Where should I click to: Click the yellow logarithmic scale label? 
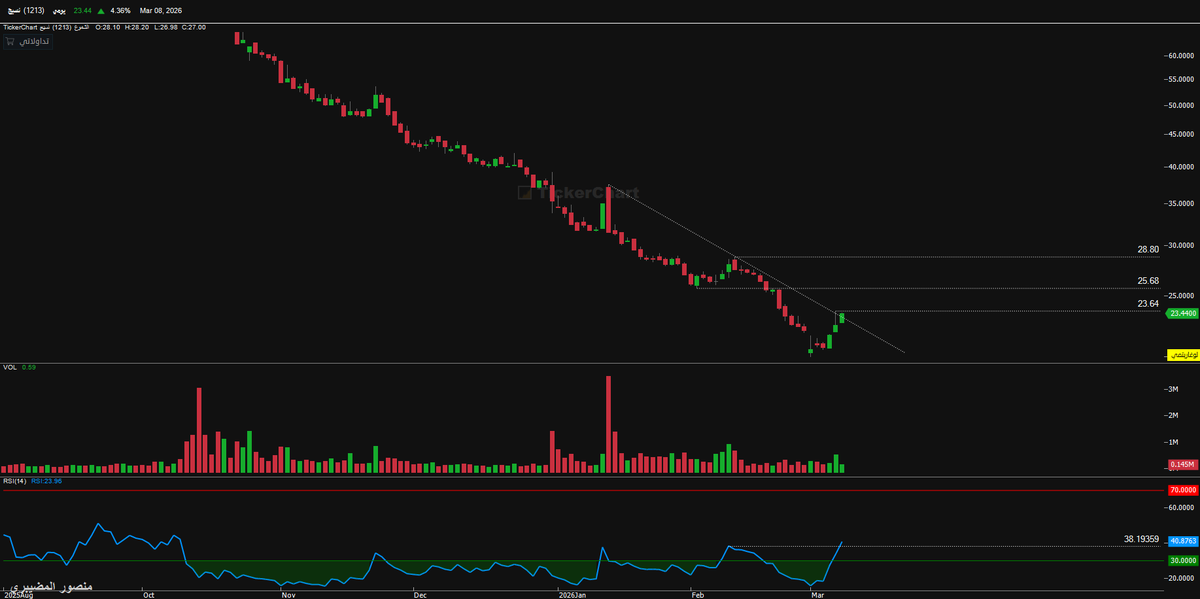[1183, 355]
